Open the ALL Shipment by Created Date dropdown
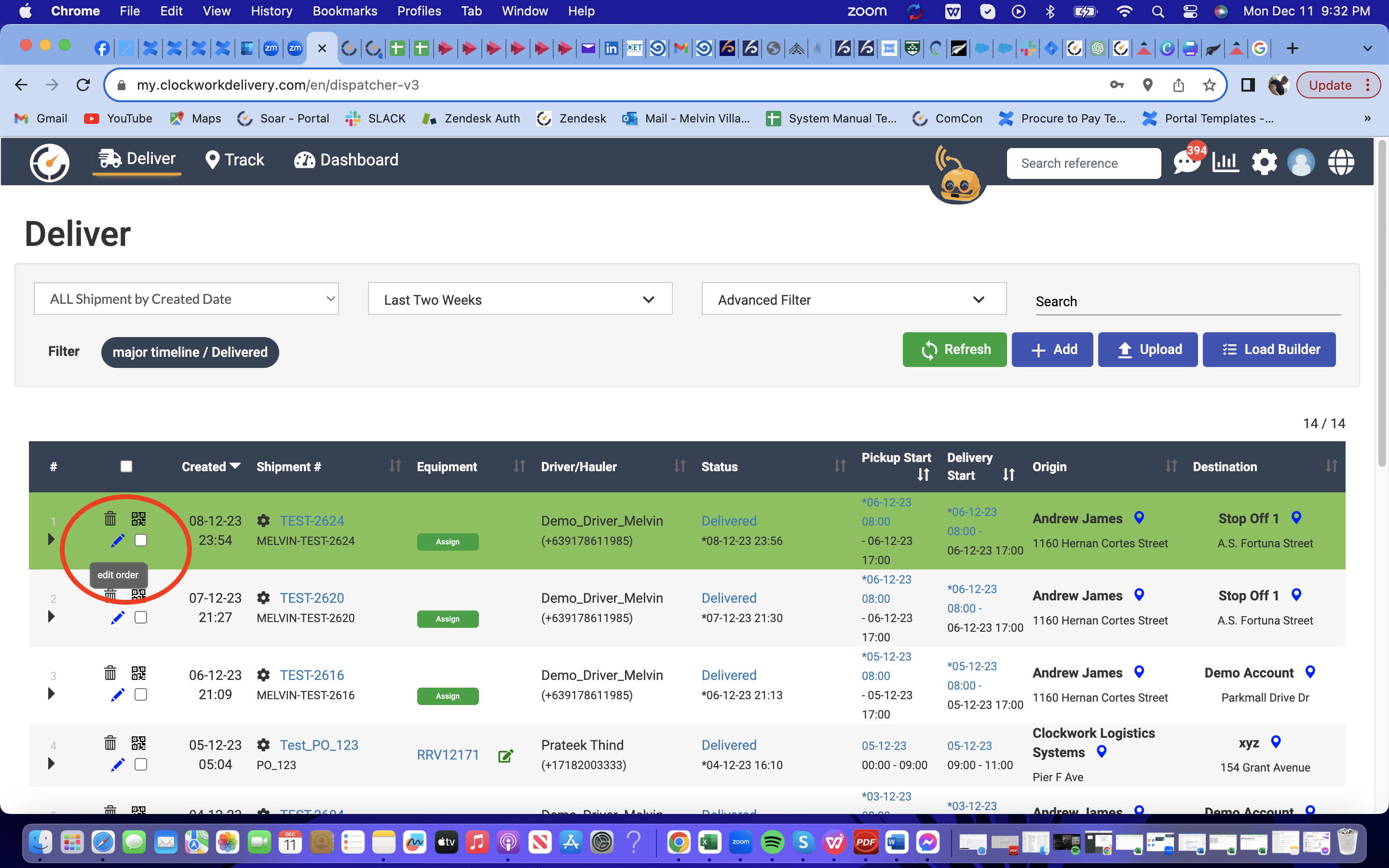The width and height of the screenshot is (1389, 868). 187,298
